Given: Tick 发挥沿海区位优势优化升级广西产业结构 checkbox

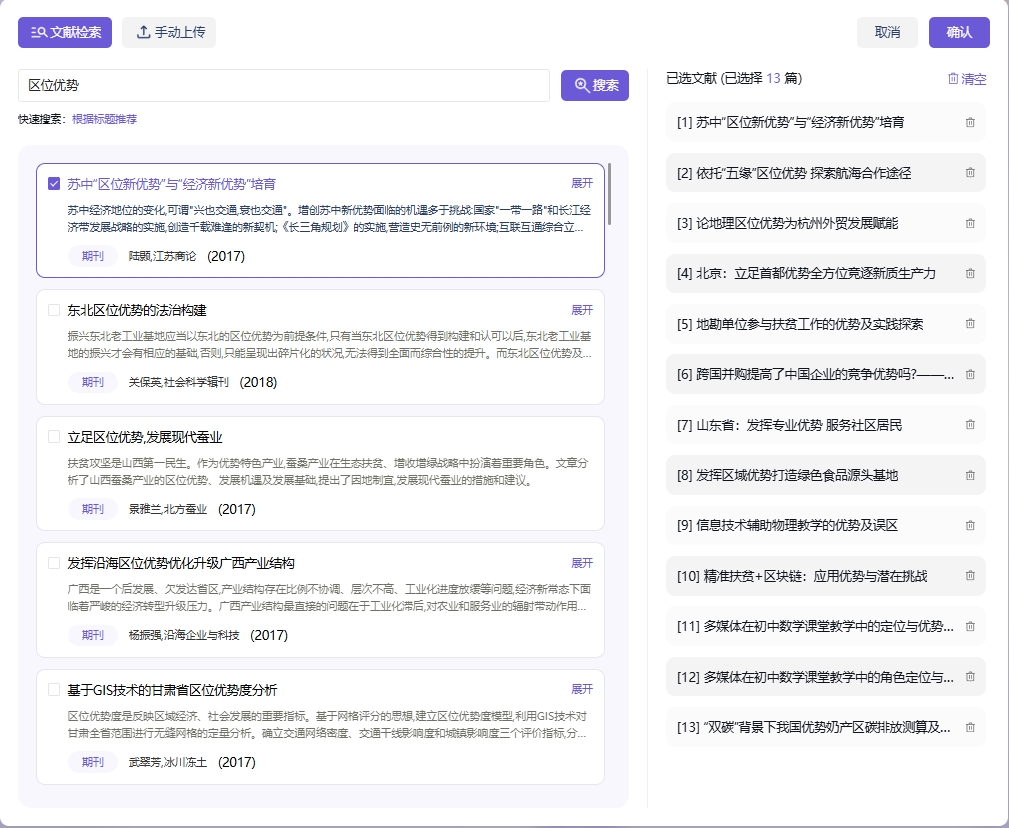Looking at the screenshot, I should (55, 563).
